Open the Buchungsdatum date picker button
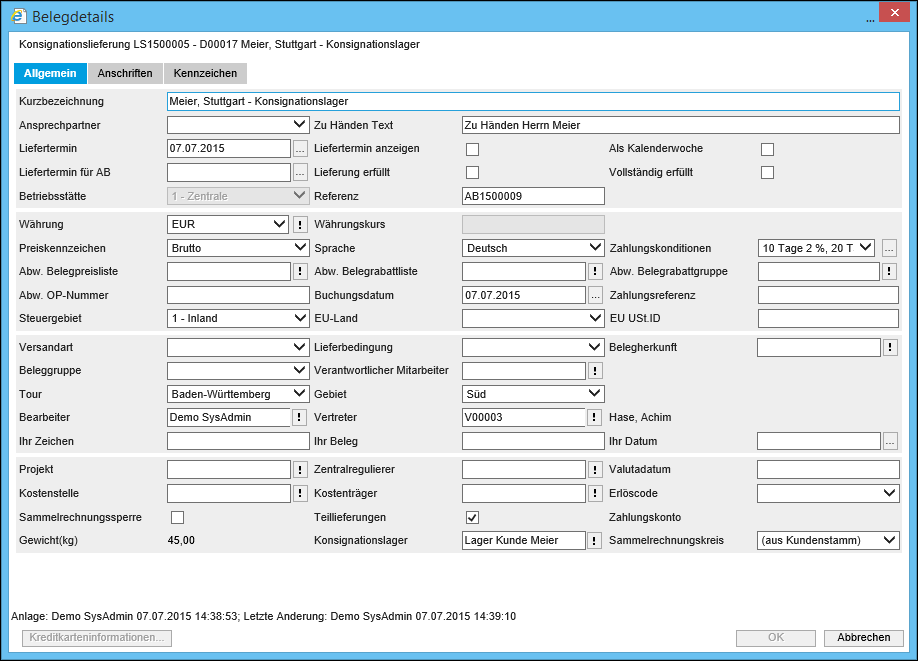The image size is (918, 661). (595, 295)
